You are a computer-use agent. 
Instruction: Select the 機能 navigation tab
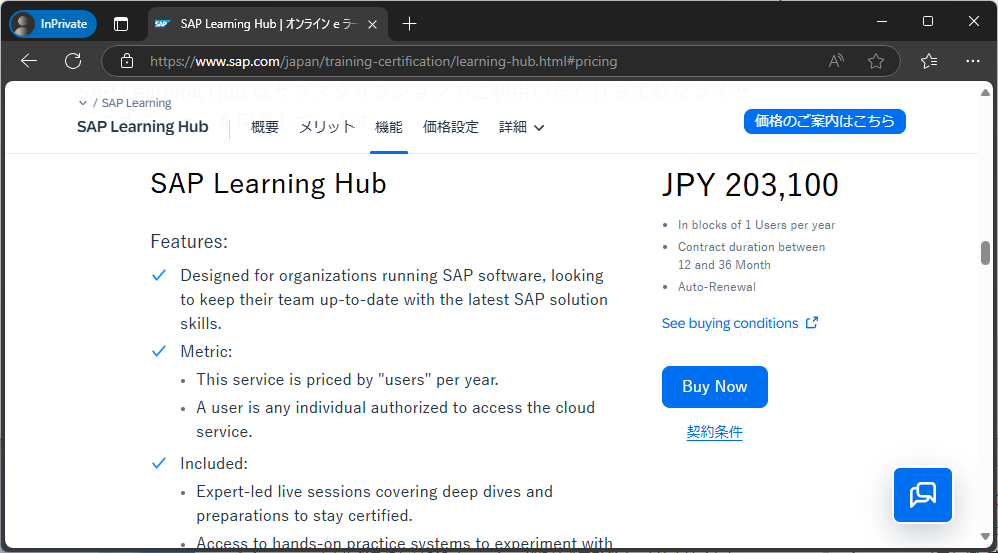pyautogui.click(x=389, y=127)
